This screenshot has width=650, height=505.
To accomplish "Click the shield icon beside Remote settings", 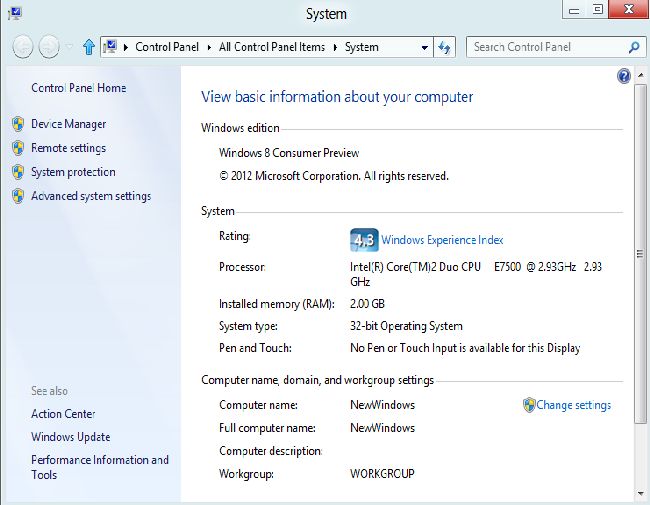I will coord(18,148).
